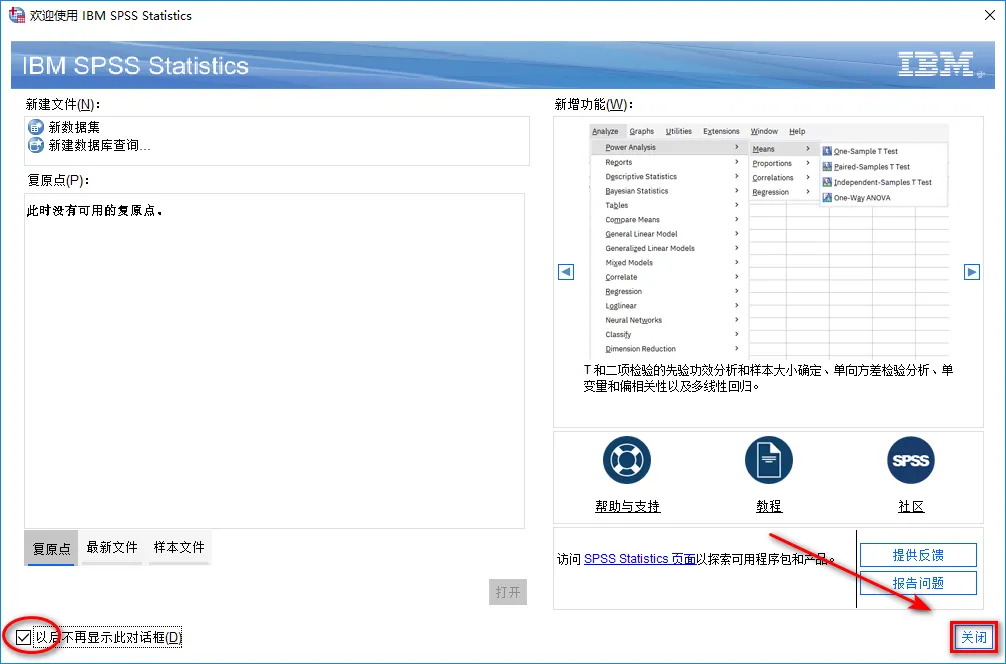Screen dimensions: 1006x664
Task: Click the disabled 打开 button
Action: point(507,592)
